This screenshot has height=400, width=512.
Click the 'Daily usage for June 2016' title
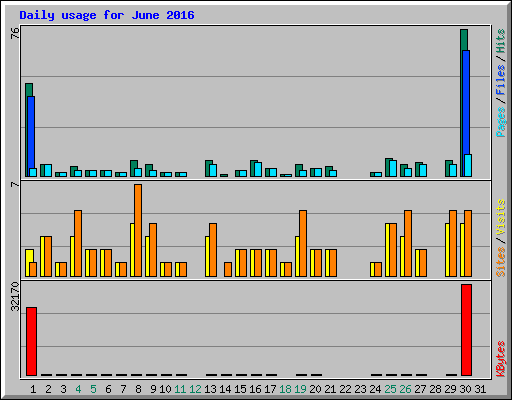107,15
